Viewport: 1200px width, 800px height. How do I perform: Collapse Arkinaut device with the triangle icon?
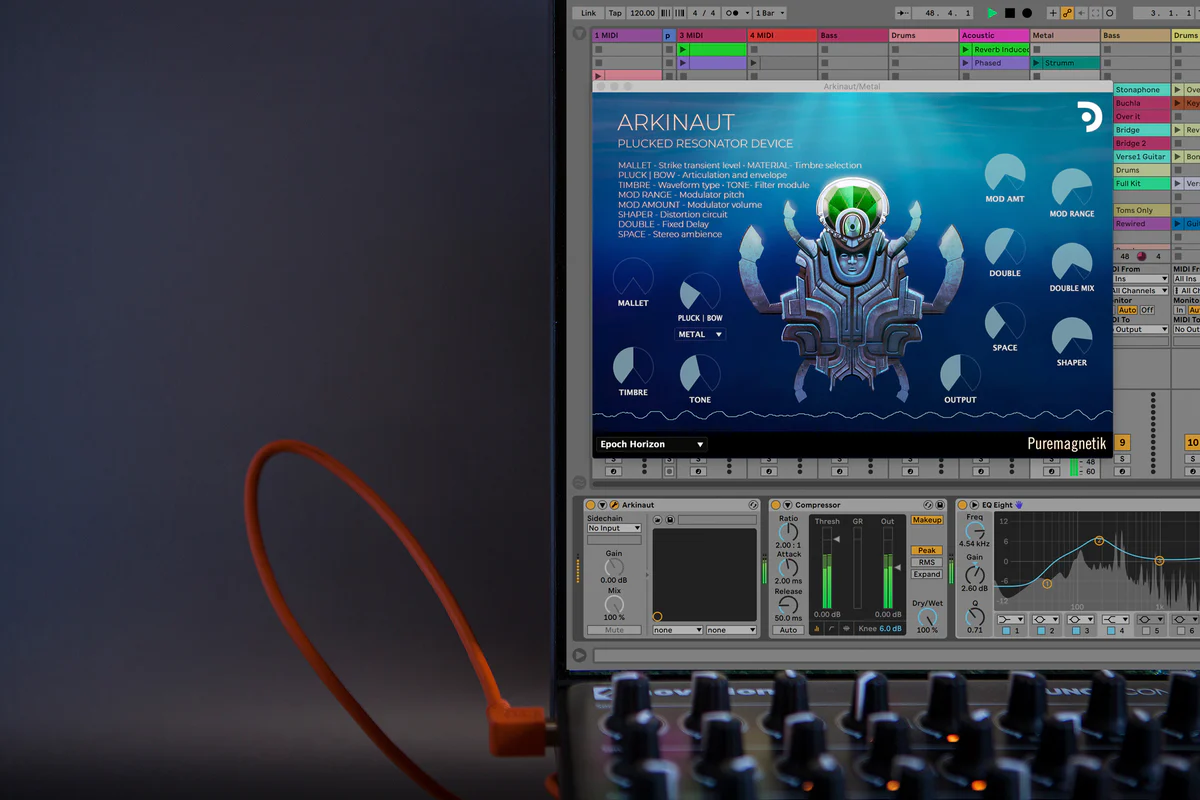click(603, 505)
